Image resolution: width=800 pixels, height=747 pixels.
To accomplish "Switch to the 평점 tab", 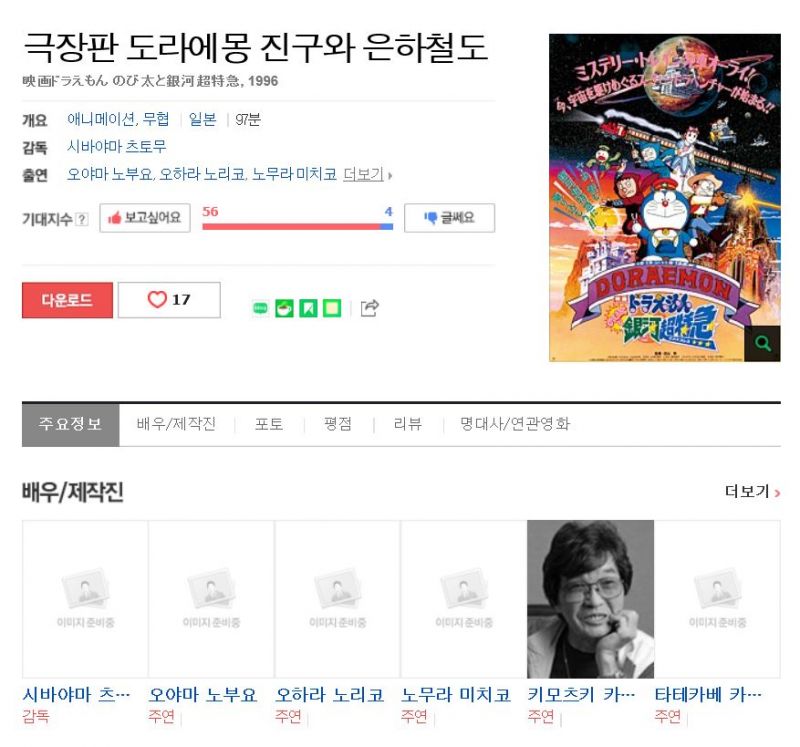I will [338, 424].
